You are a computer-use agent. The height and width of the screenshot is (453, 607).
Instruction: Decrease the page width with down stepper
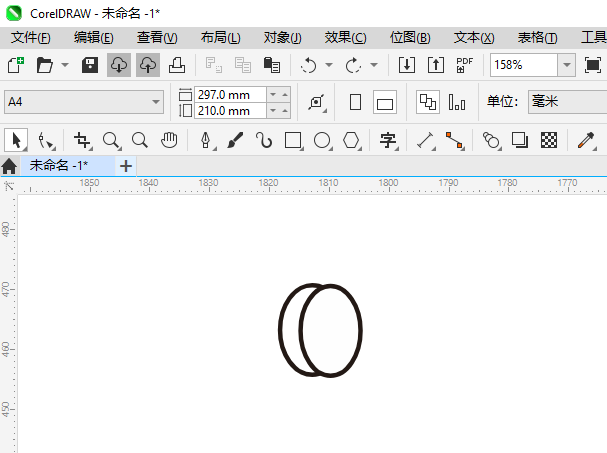273,94
